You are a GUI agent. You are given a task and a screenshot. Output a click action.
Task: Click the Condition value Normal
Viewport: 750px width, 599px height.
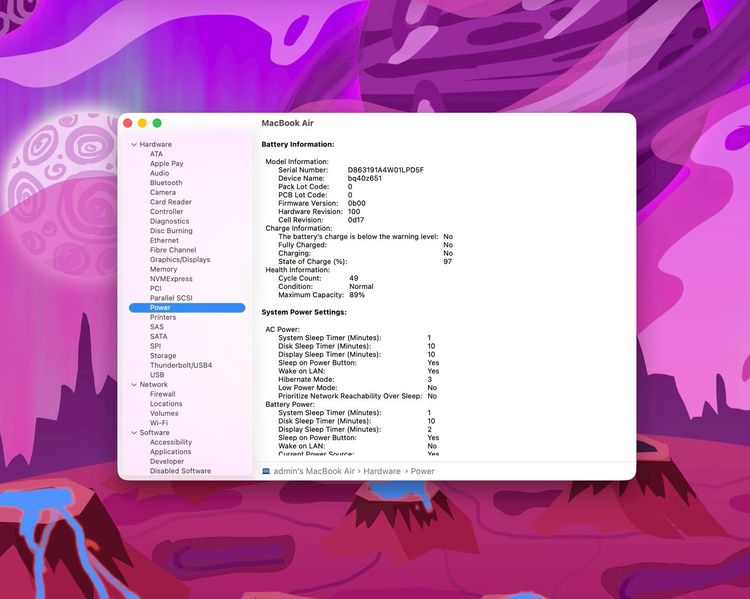(x=361, y=287)
